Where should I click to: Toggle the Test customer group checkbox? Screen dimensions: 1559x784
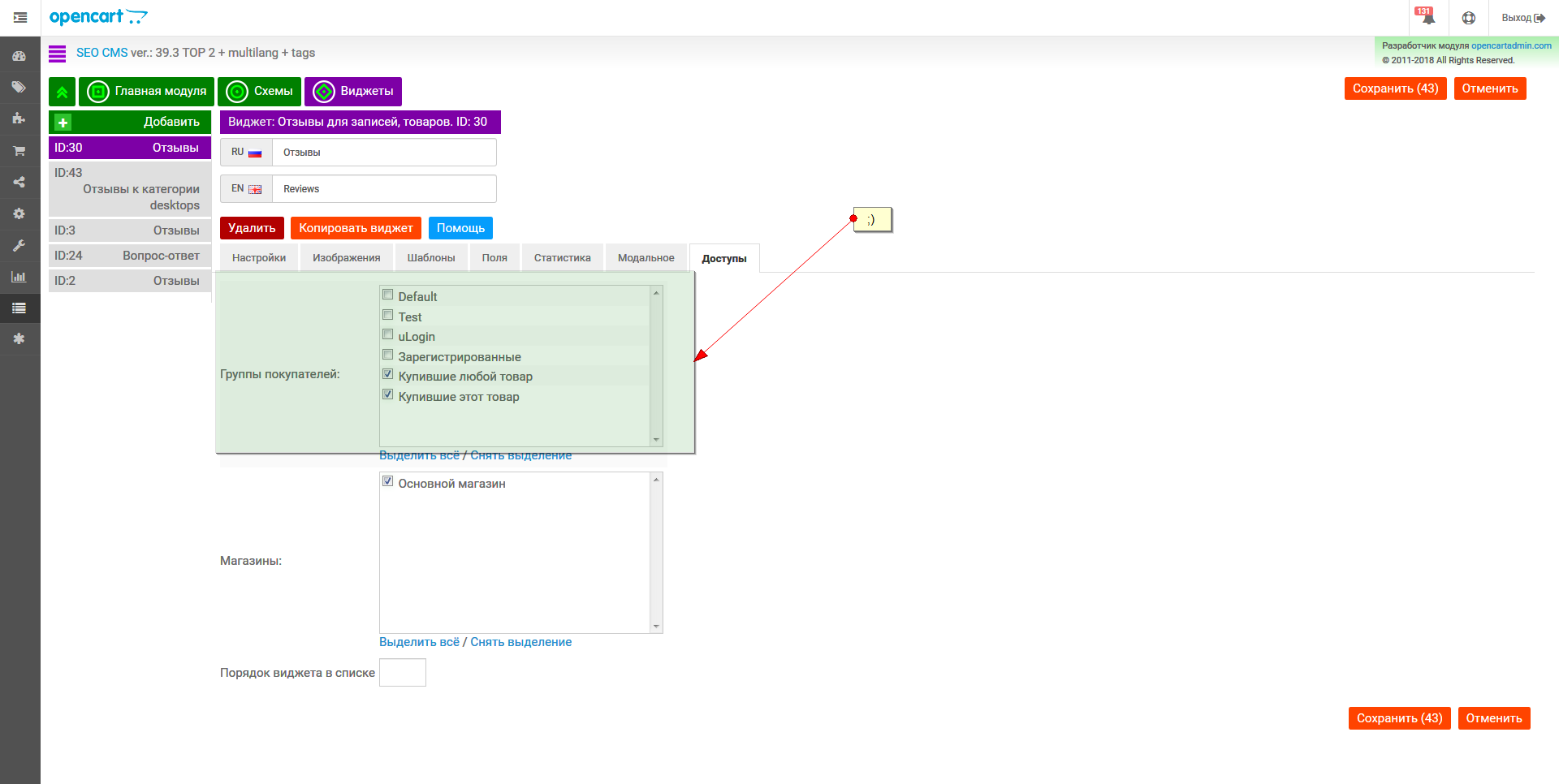point(388,315)
